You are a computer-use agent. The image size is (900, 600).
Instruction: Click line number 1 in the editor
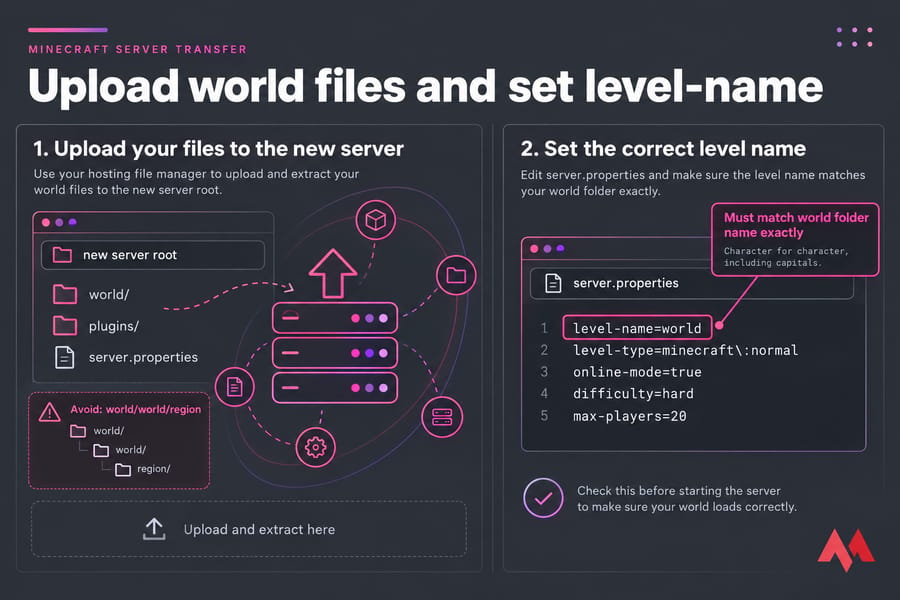[544, 328]
